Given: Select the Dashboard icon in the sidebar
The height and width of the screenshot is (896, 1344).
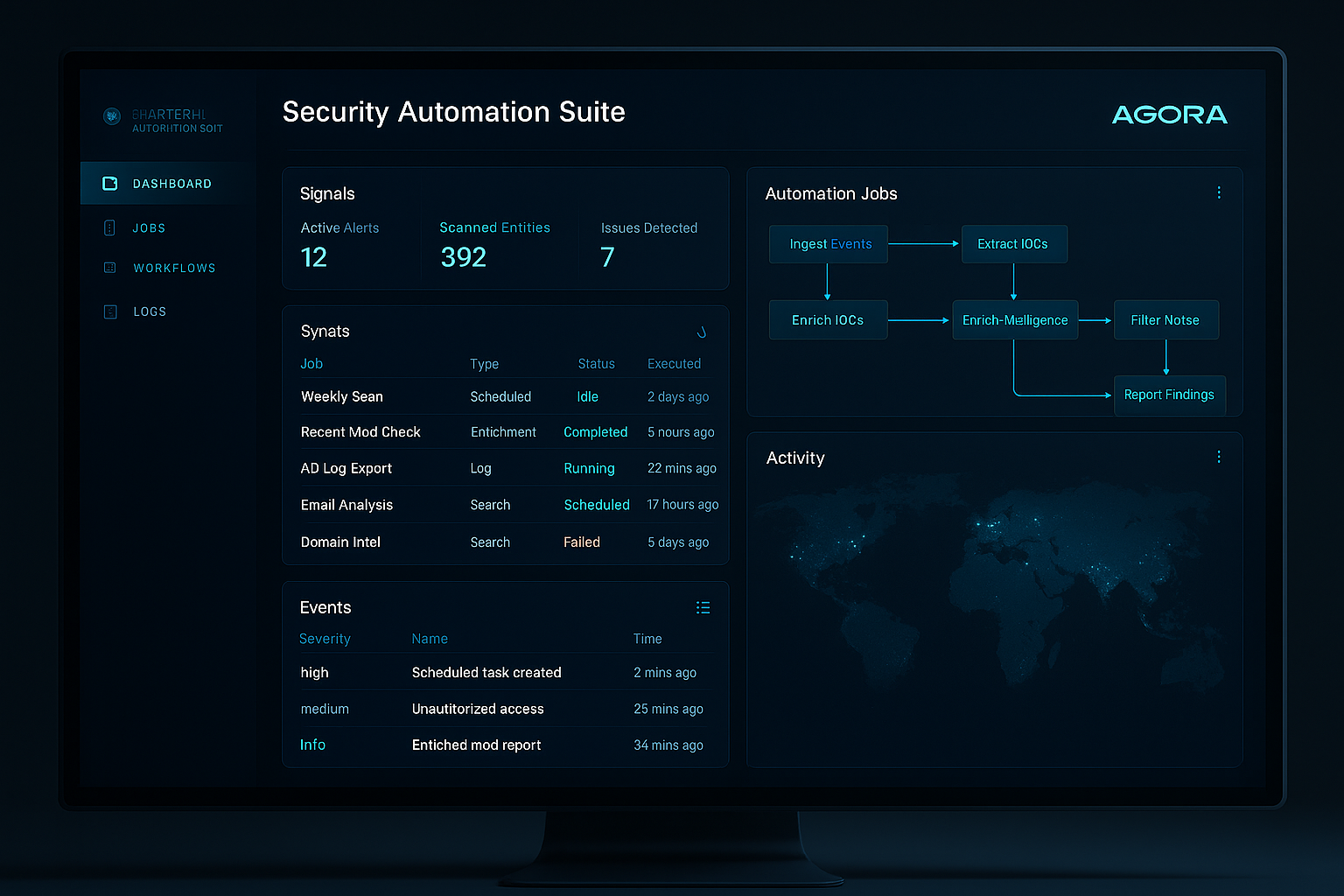Looking at the screenshot, I should 110,183.
